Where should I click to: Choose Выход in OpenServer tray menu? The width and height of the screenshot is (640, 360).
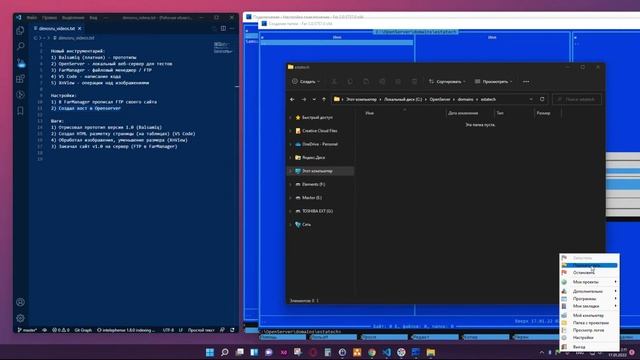pyautogui.click(x=589, y=347)
